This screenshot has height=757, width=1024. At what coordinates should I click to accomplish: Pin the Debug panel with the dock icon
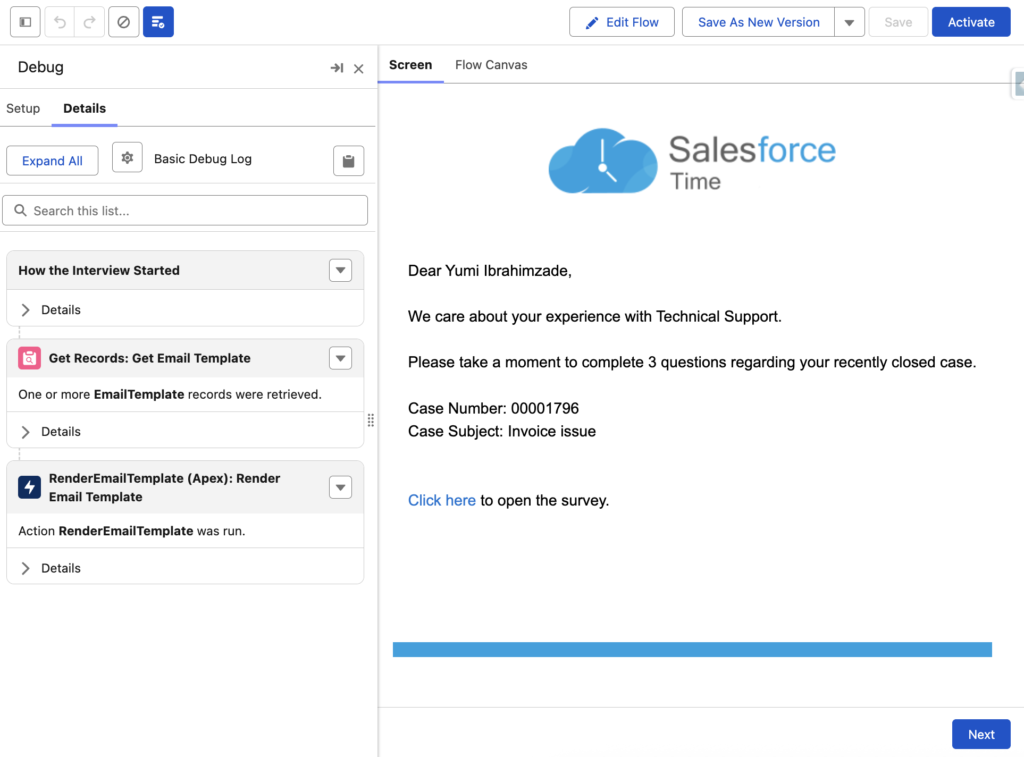pyautogui.click(x=338, y=68)
